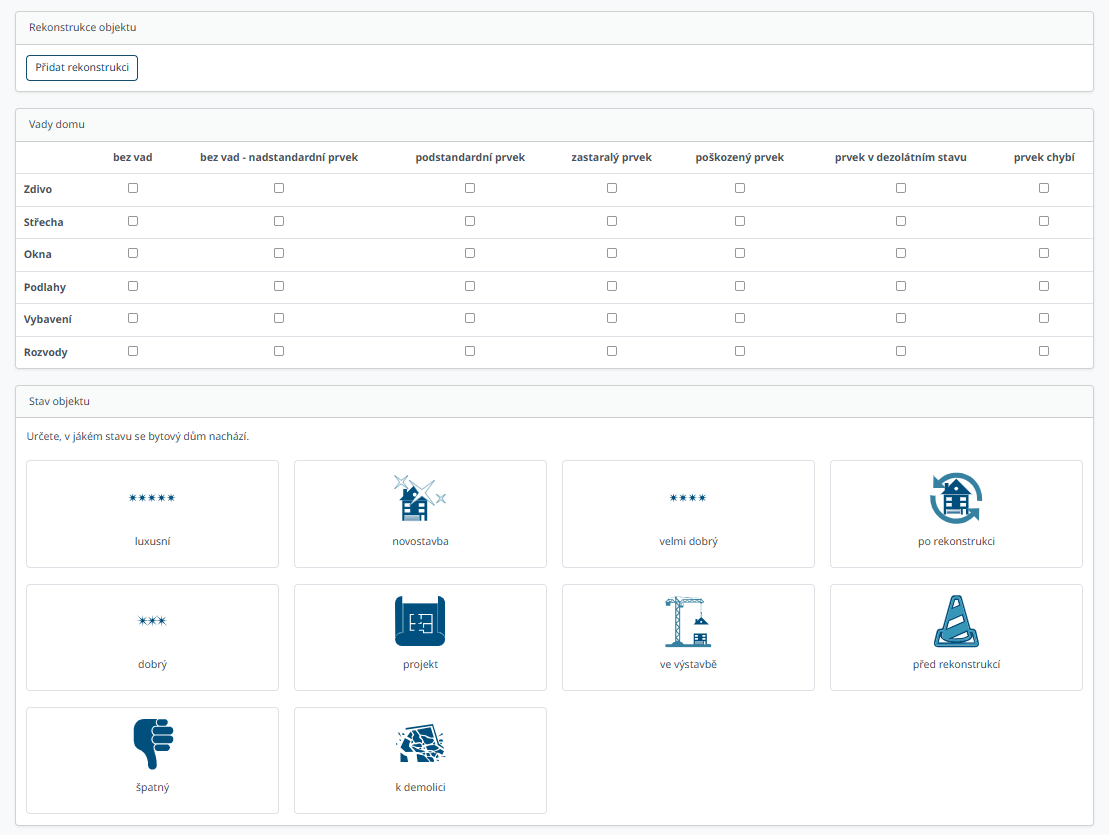This screenshot has height=835, width=1109.
Task: Check 'bez vad' for Zdivo
Action: pos(133,188)
